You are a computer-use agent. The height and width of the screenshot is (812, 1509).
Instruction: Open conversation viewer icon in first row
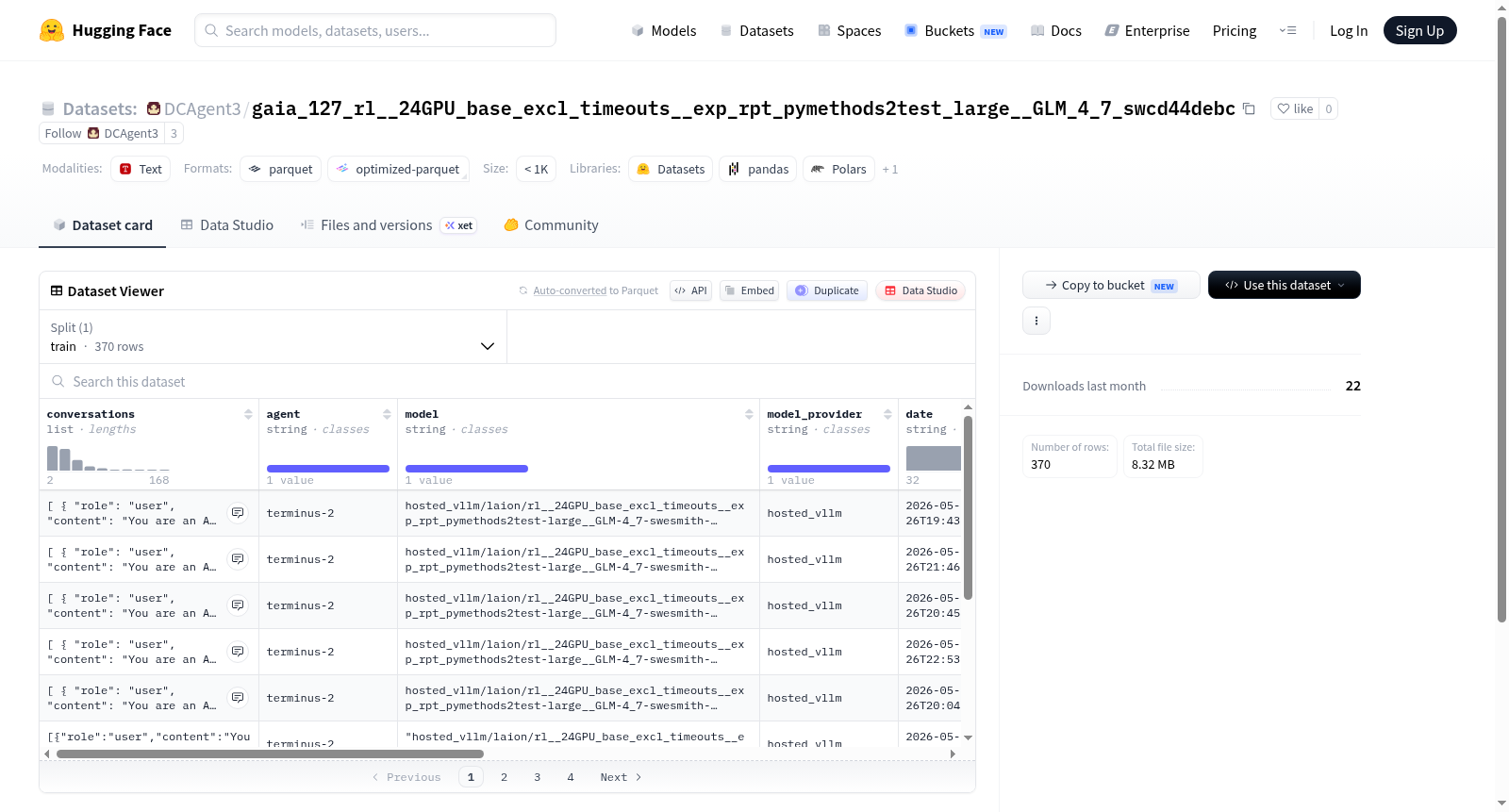[x=238, y=513]
